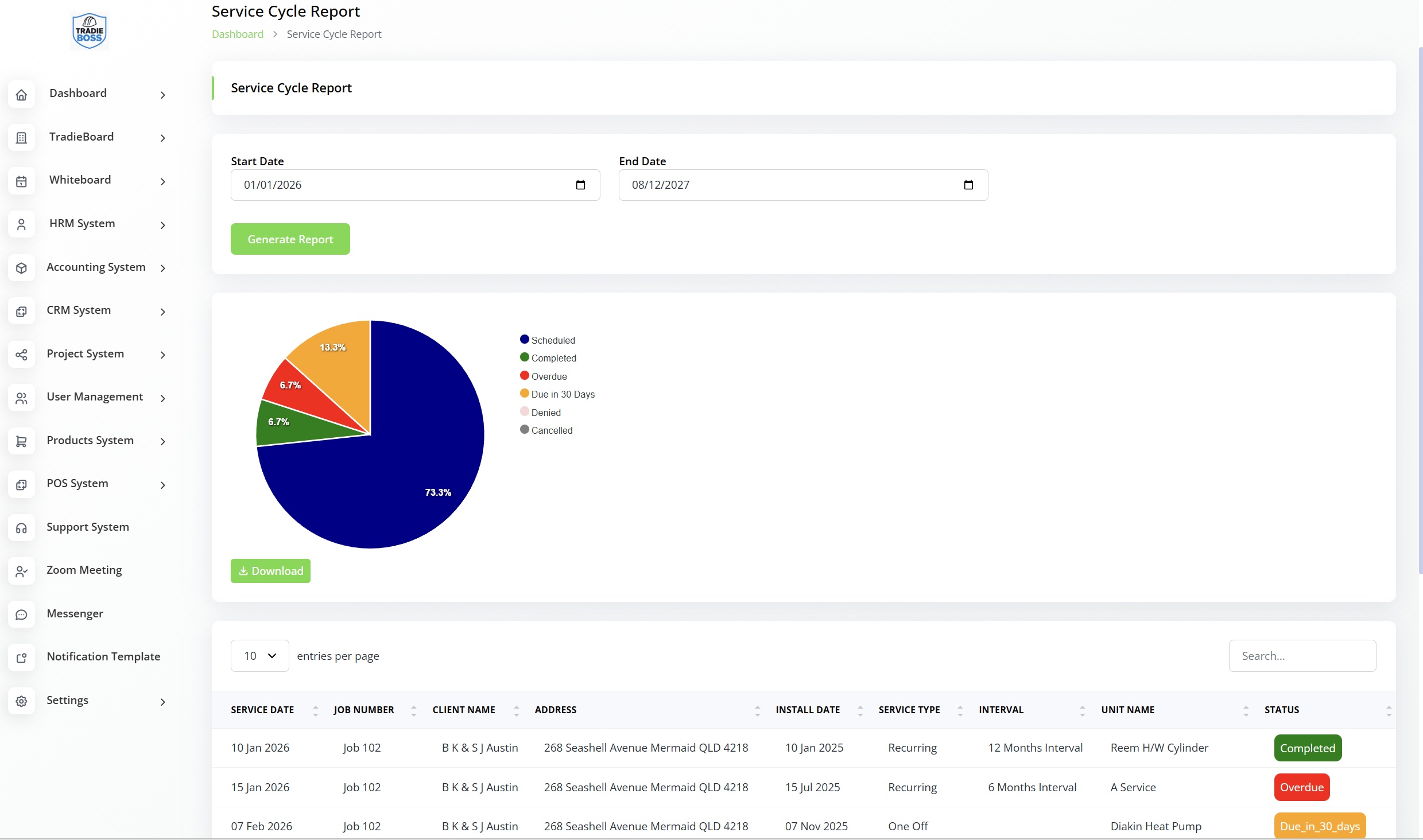Click the Whiteboard calendar icon
1423x840 pixels.
coord(21,181)
